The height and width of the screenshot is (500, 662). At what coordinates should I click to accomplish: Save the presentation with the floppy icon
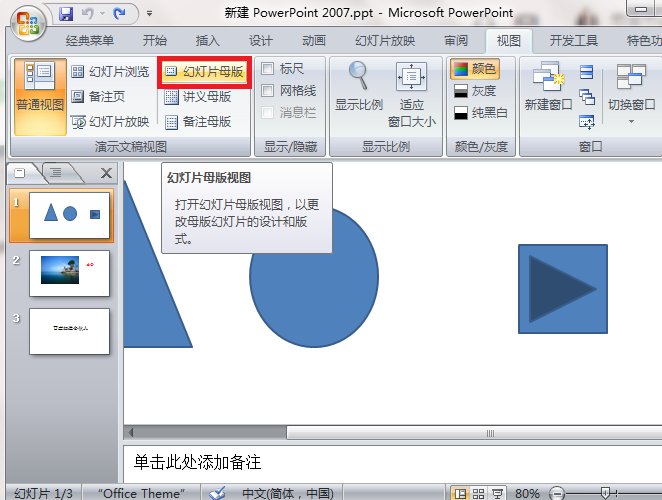[x=66, y=14]
